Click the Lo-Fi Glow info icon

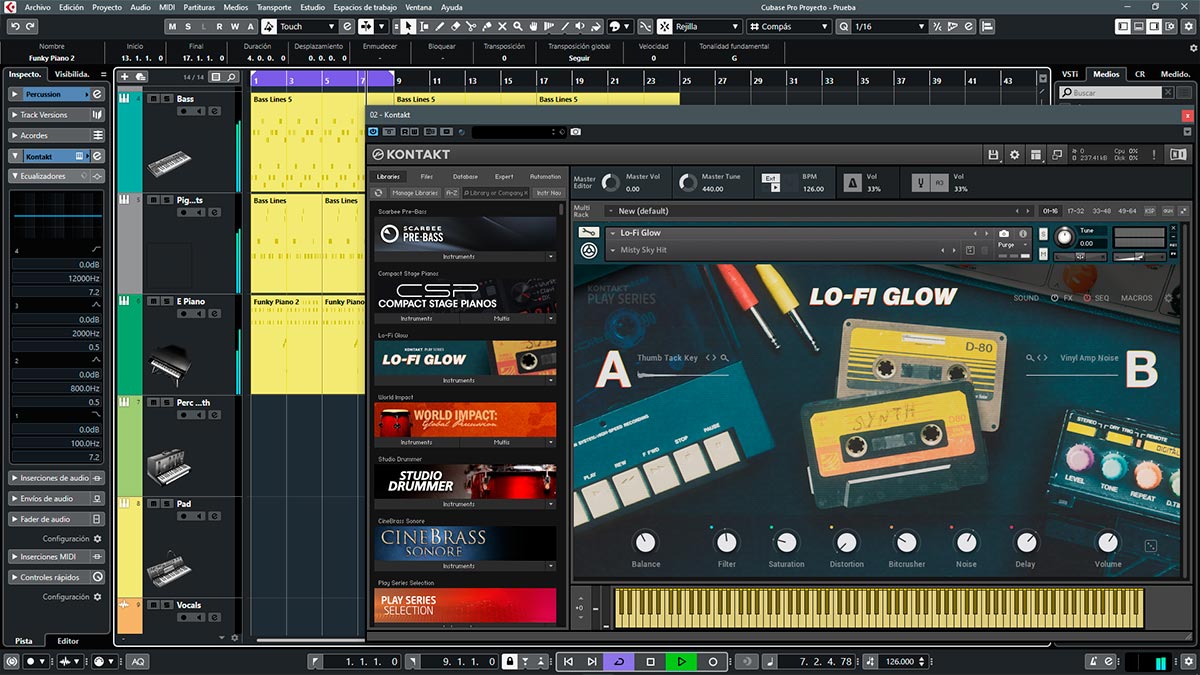coord(1023,233)
